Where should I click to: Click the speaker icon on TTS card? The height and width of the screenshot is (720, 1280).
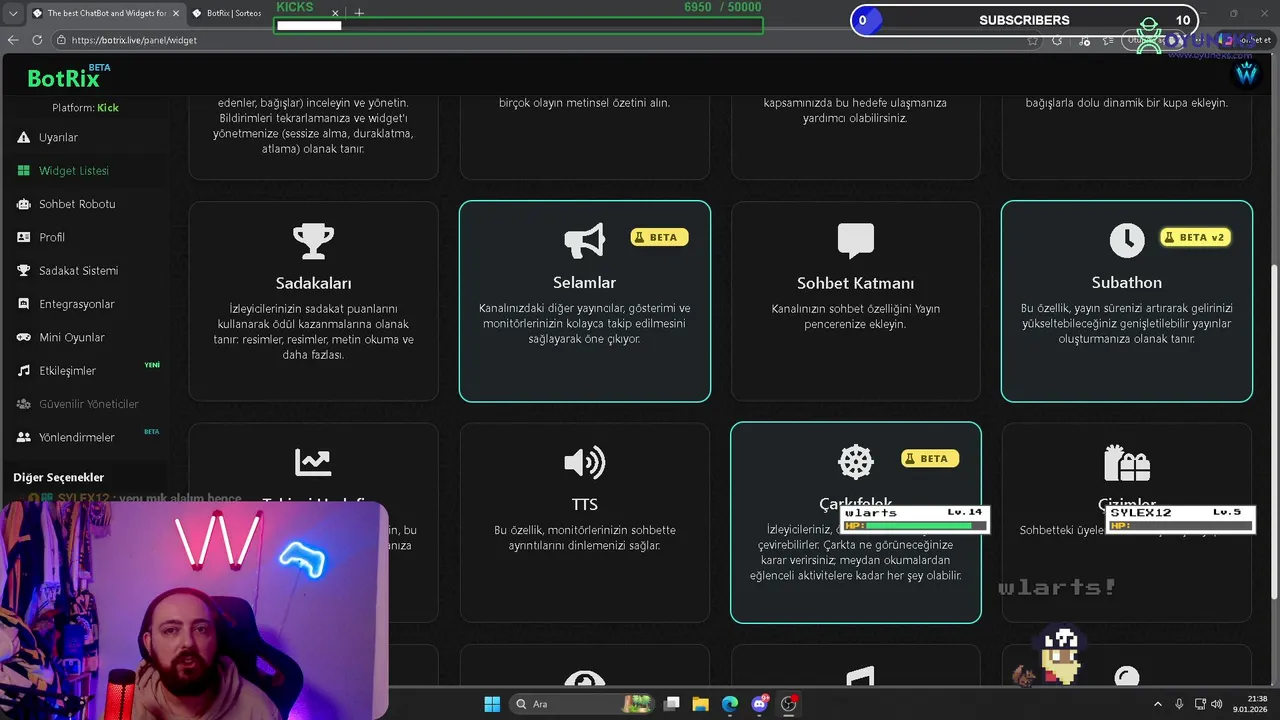[x=584, y=462]
